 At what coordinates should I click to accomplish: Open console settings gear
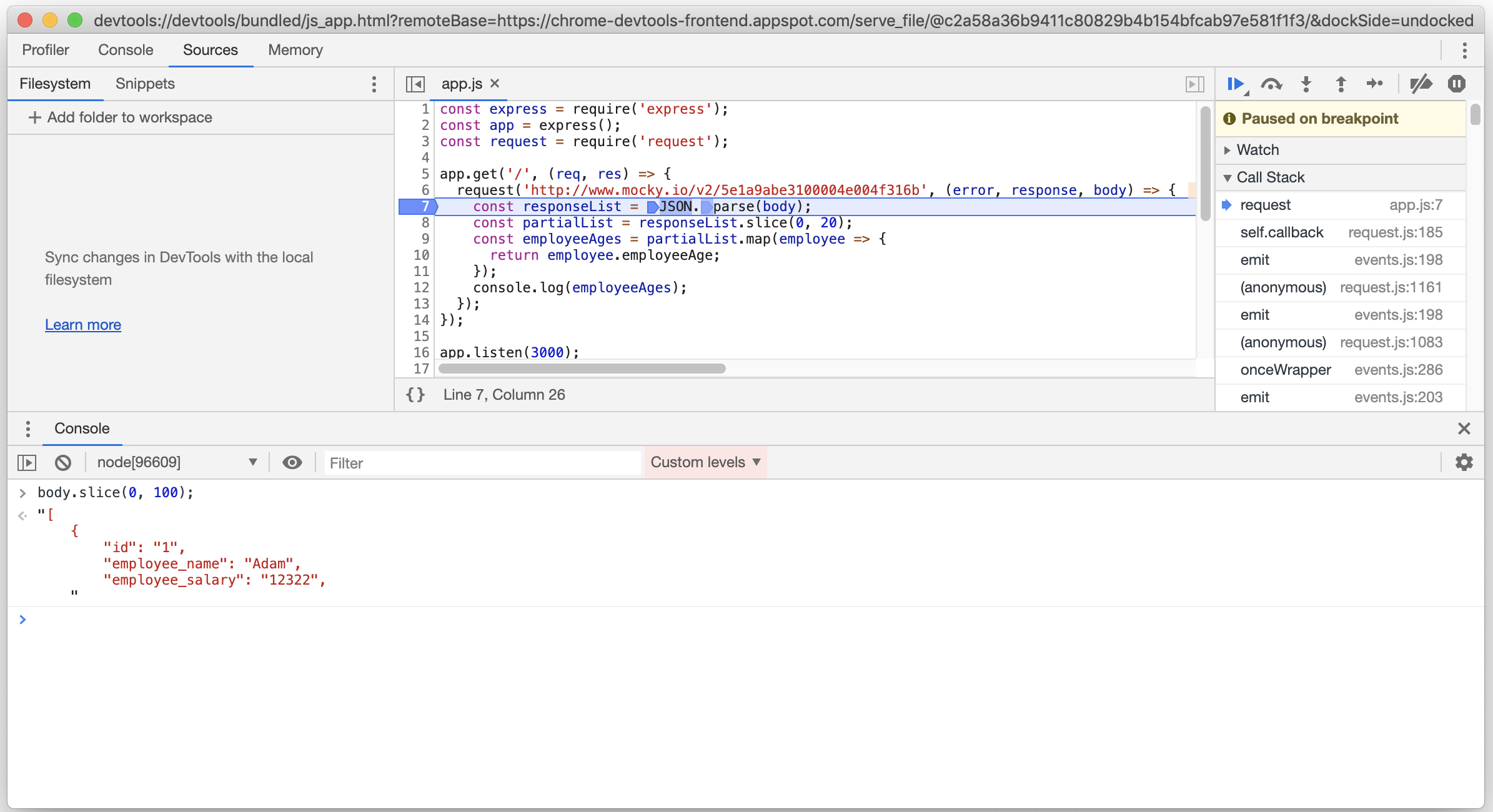point(1464,462)
